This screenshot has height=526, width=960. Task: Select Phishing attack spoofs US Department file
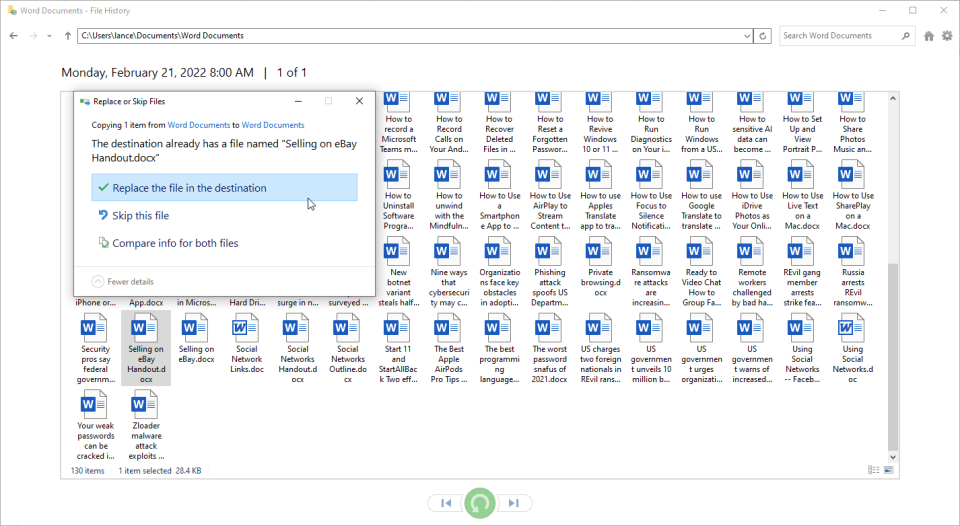[550, 272]
